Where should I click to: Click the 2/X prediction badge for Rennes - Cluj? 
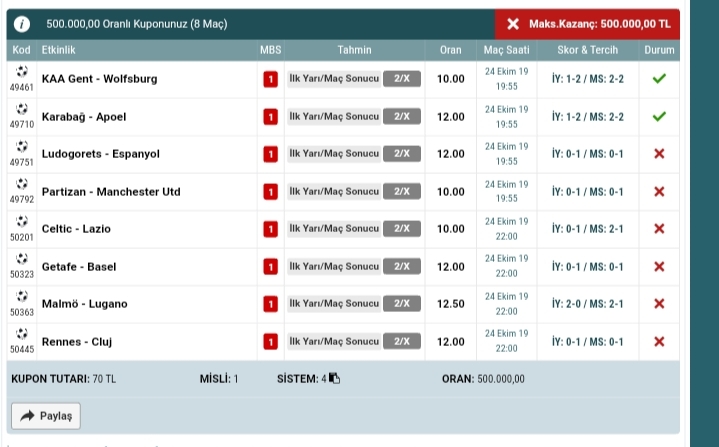(x=402, y=341)
